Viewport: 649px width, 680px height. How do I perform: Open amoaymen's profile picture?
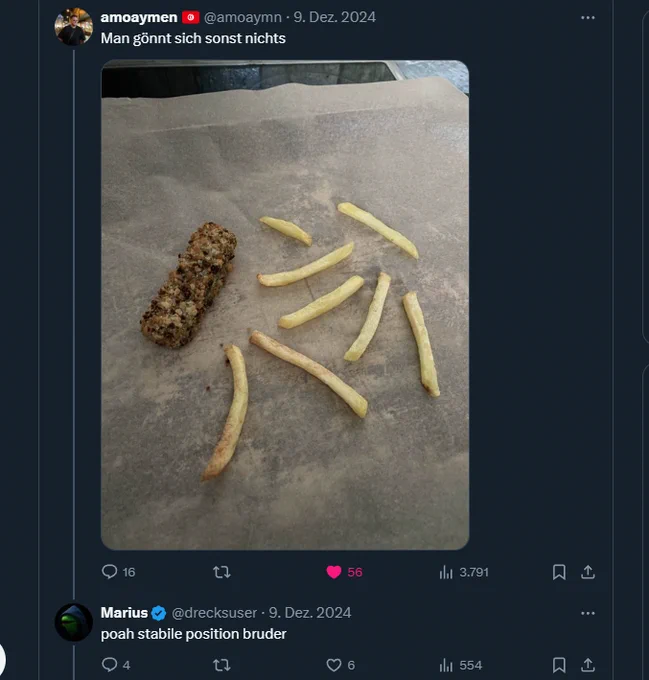(x=73, y=26)
